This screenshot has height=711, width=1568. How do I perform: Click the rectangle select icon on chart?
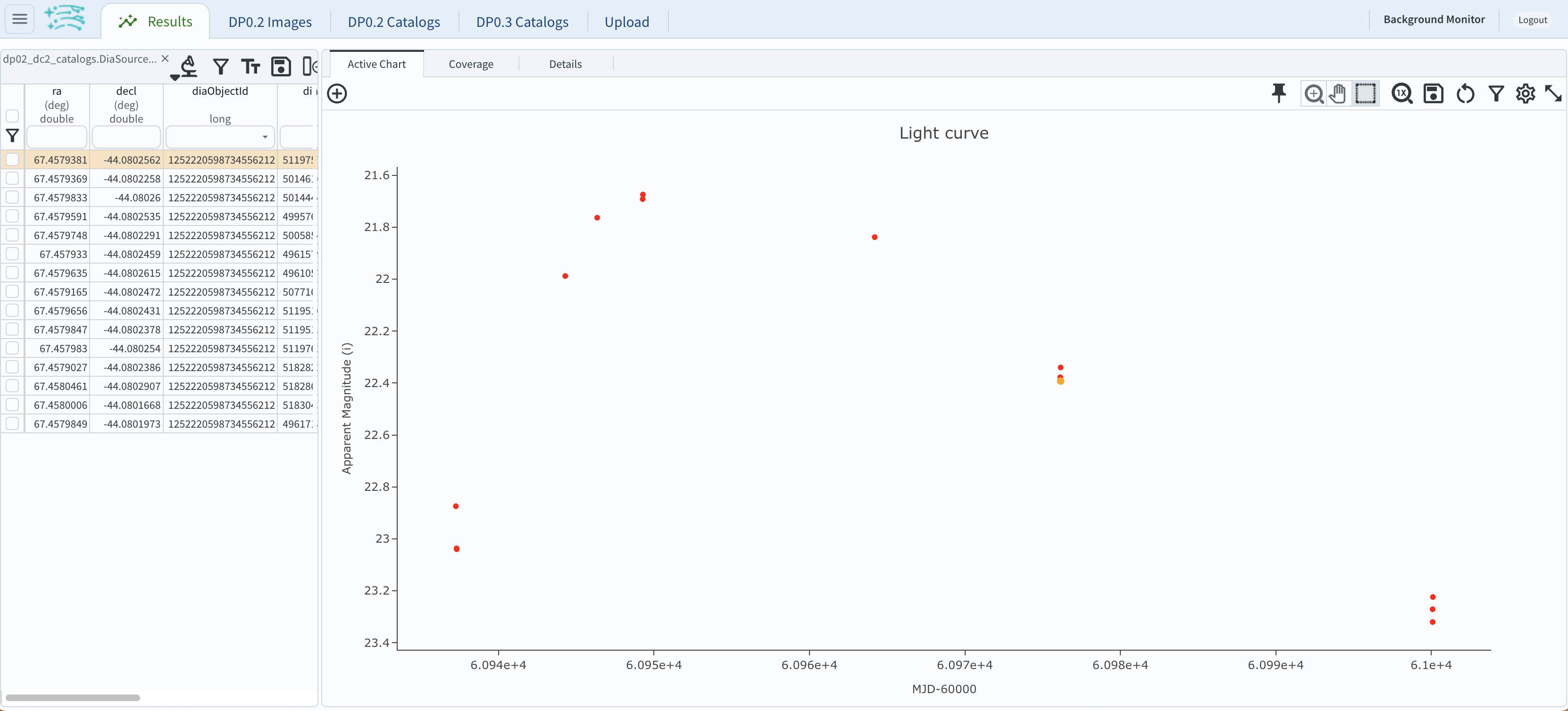click(1365, 93)
